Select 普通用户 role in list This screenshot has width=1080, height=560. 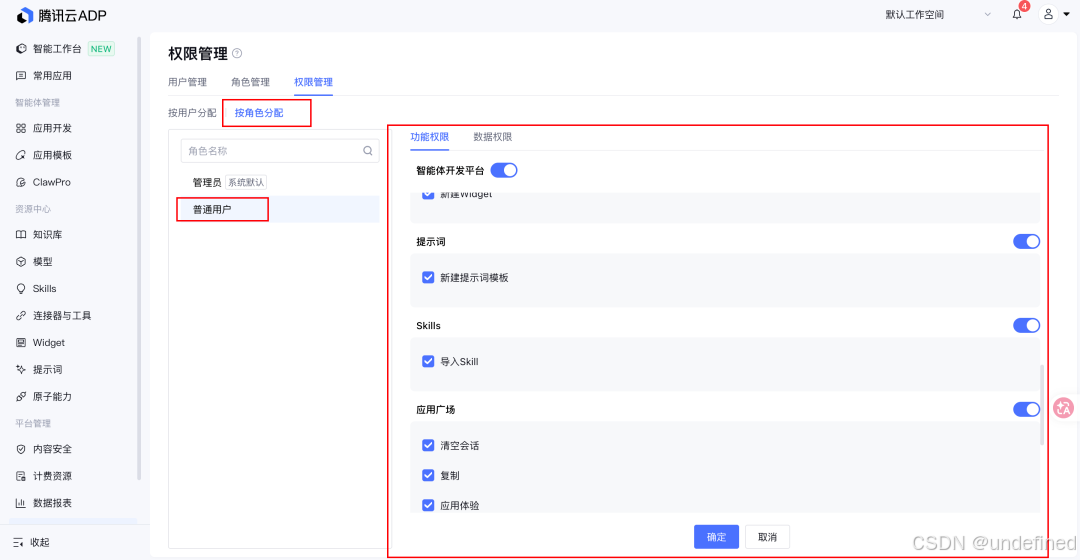tap(278, 209)
